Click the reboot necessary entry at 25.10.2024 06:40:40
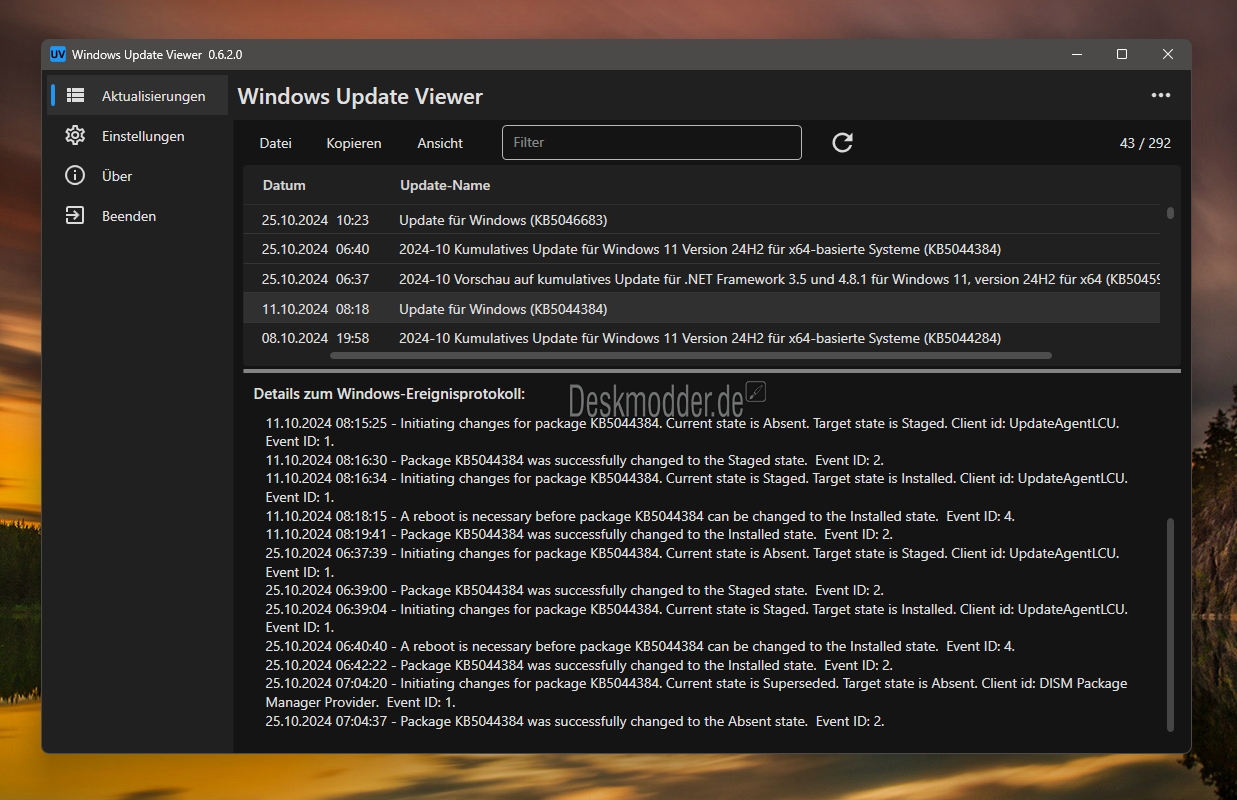The height and width of the screenshot is (800, 1237). pyautogui.click(x=640, y=646)
